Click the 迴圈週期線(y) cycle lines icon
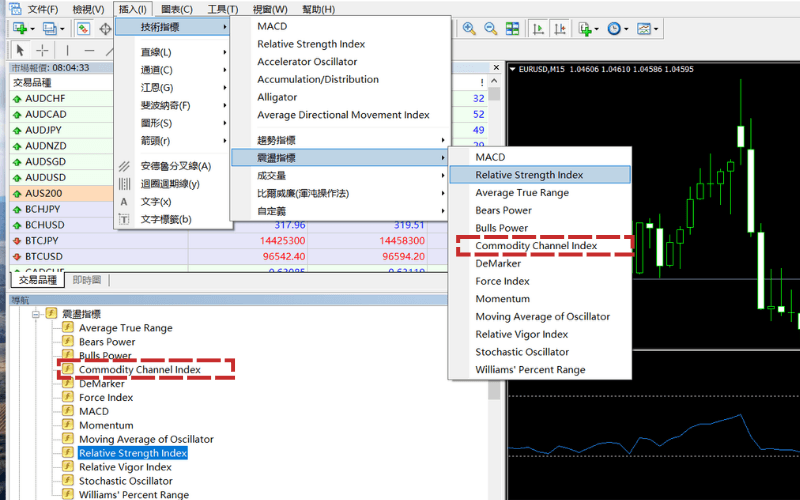The image size is (800, 500). tap(124, 184)
